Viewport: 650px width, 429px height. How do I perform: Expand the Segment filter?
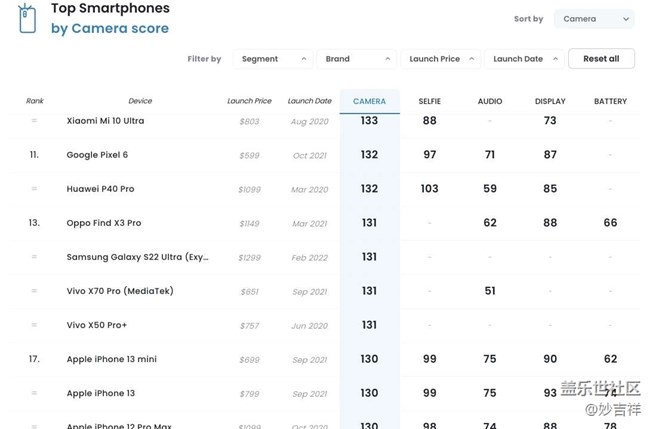[272, 59]
